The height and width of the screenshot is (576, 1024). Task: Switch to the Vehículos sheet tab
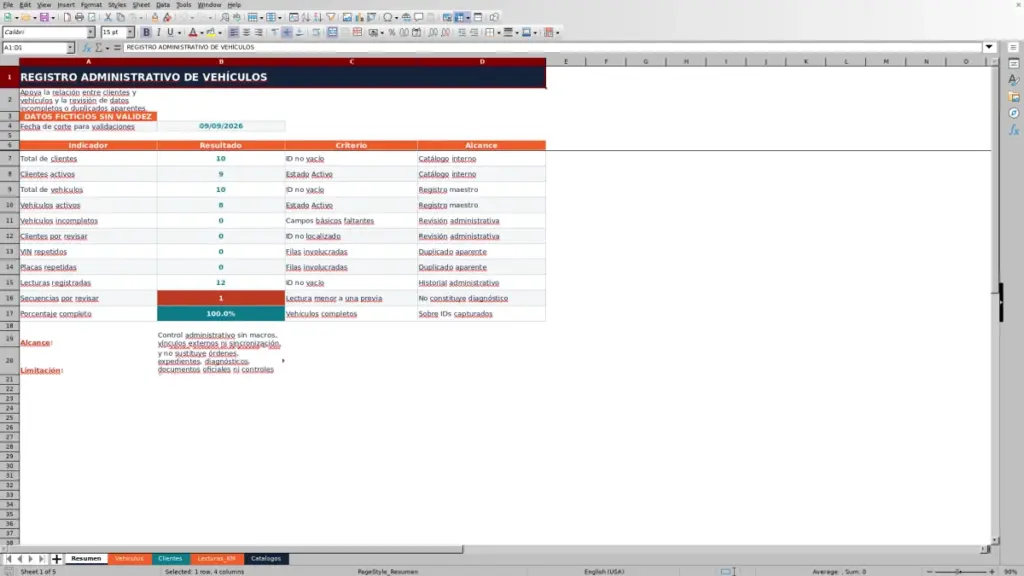click(x=129, y=558)
